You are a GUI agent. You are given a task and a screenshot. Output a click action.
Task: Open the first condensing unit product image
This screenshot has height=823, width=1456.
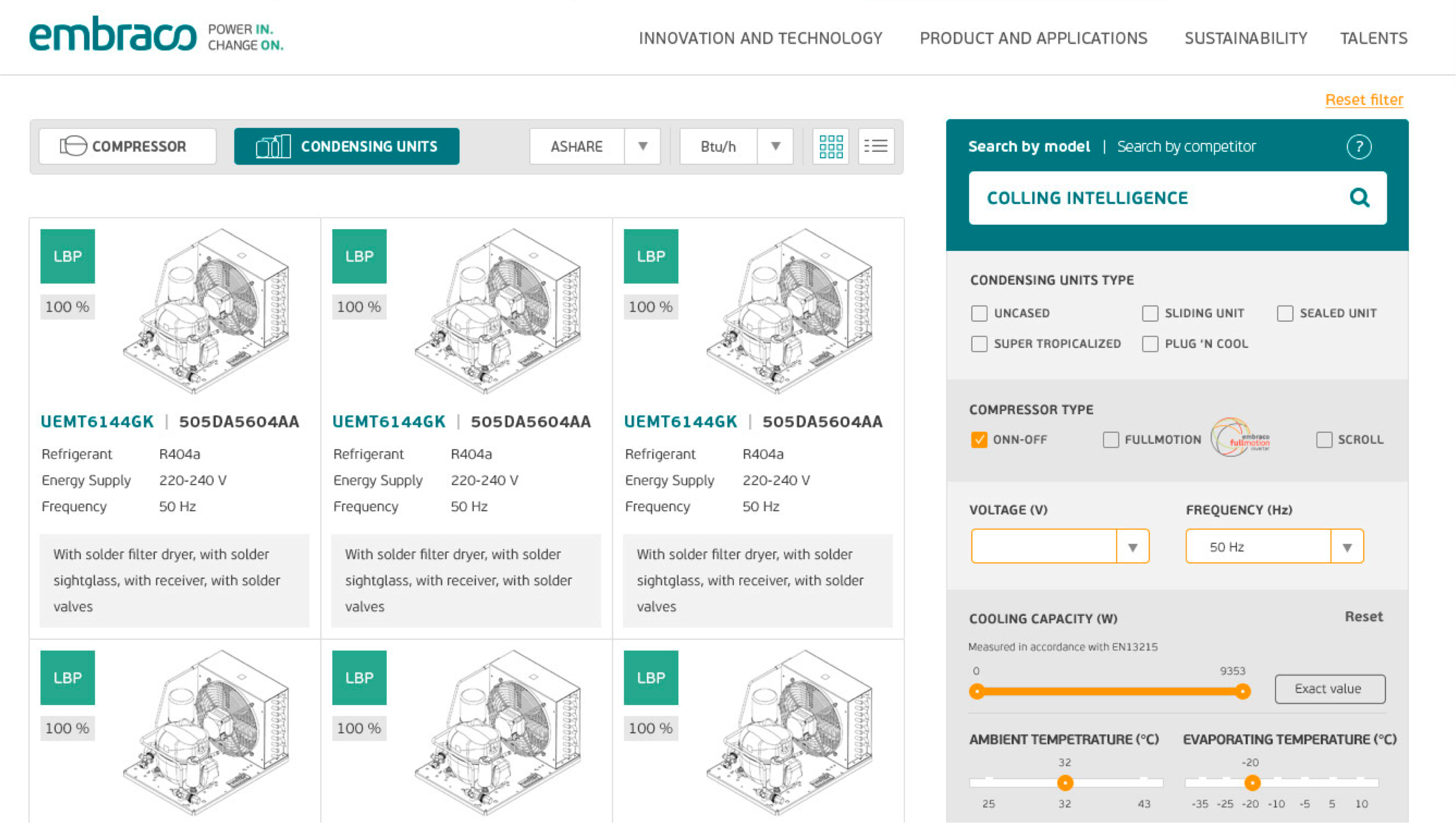206,311
